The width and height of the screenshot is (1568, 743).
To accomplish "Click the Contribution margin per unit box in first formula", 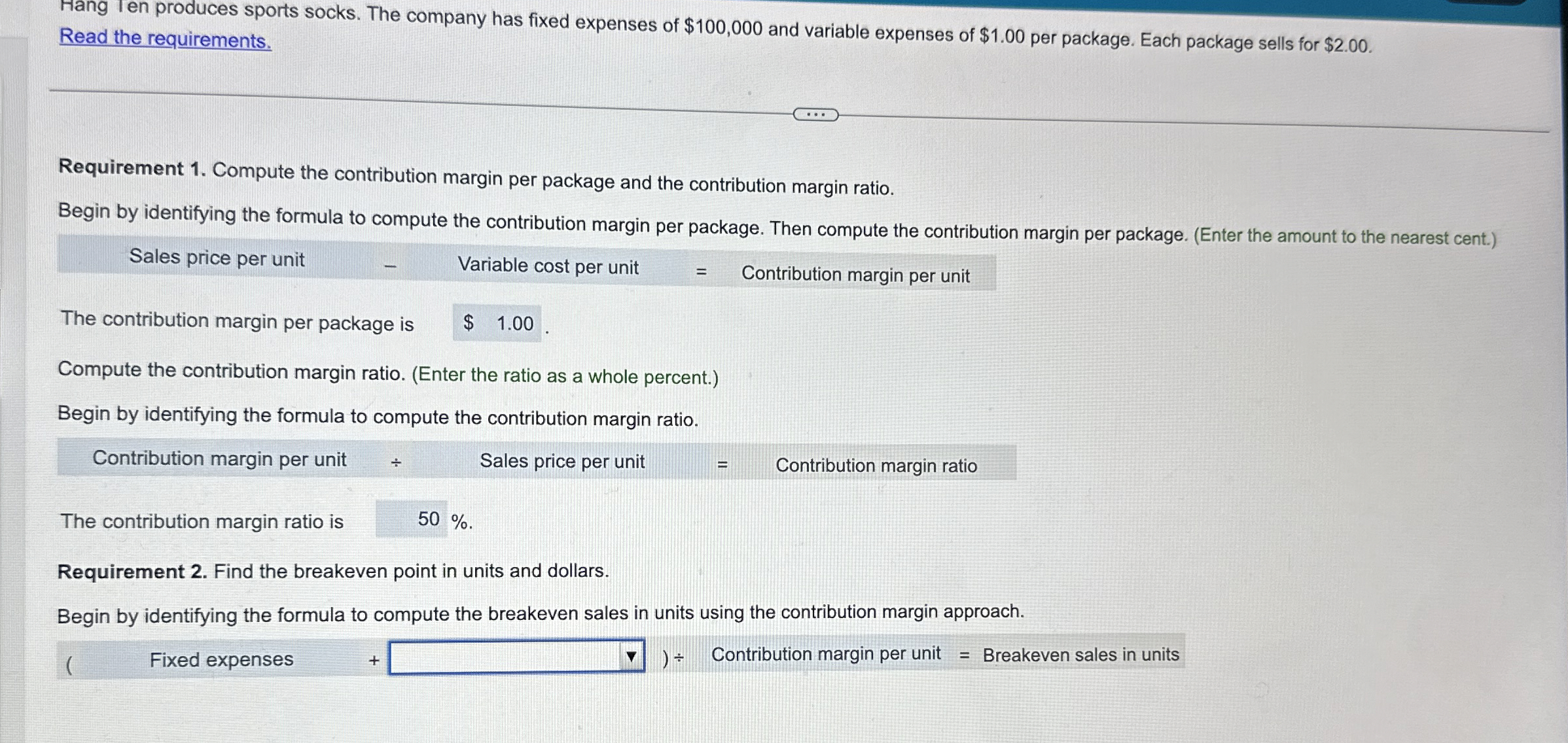I will [x=857, y=275].
